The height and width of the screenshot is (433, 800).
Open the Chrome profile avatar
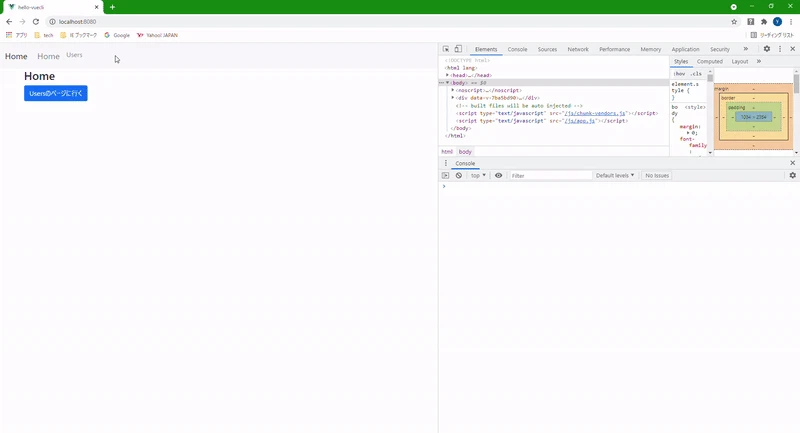[x=778, y=22]
